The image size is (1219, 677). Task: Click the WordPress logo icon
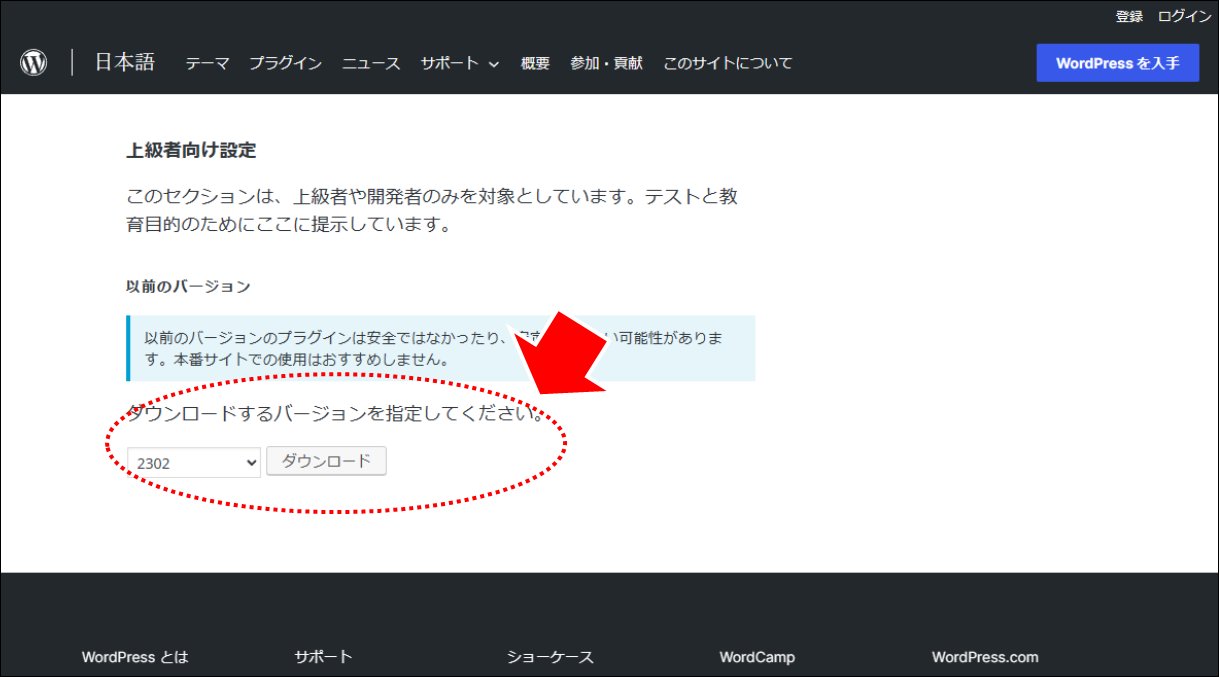click(x=34, y=63)
